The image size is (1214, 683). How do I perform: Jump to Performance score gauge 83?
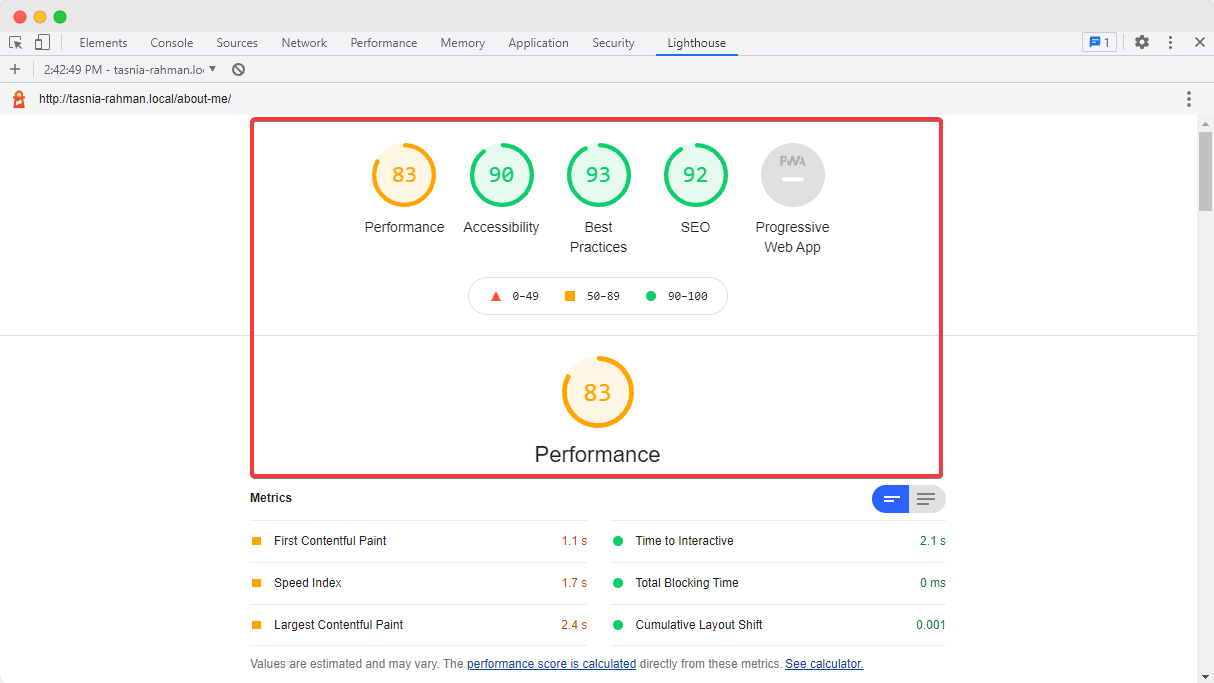(404, 175)
